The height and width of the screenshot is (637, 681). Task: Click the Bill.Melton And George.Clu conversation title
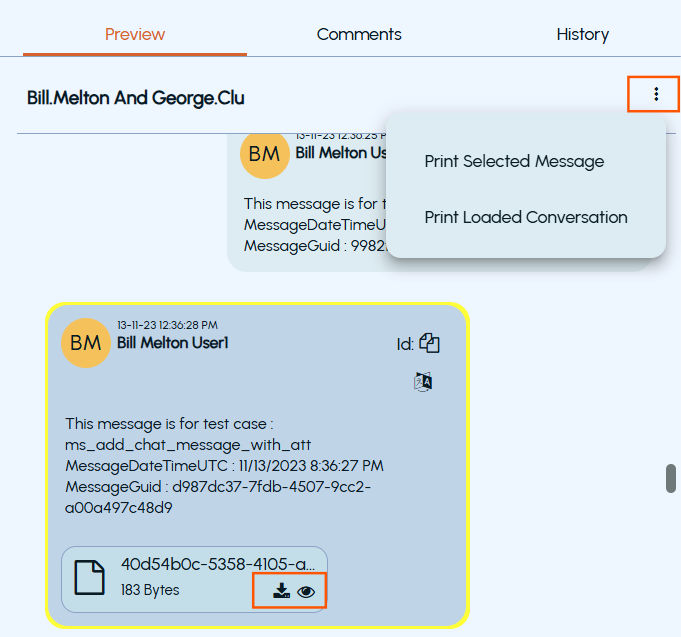click(x=136, y=98)
